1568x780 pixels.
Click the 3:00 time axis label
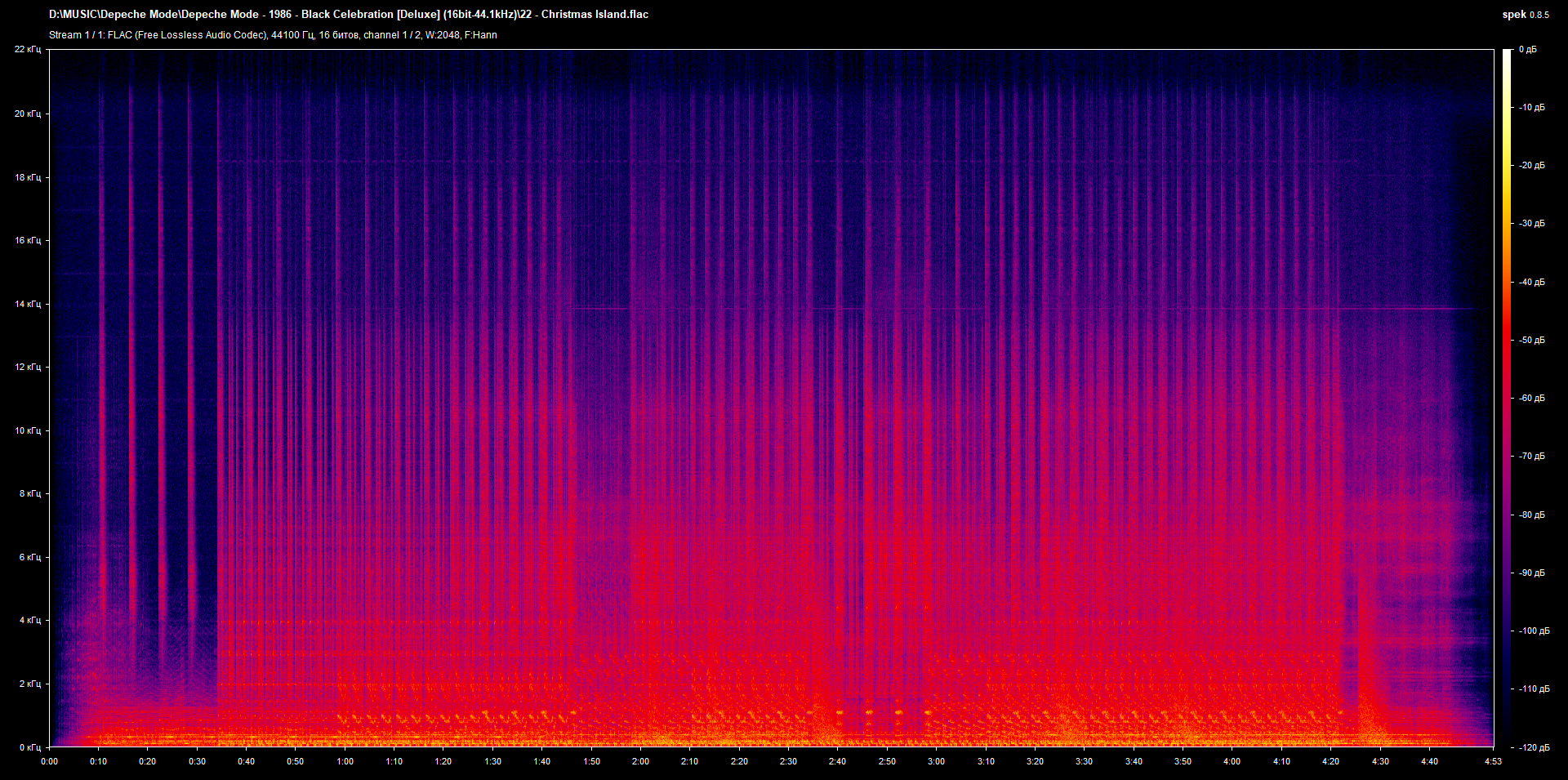[936, 761]
